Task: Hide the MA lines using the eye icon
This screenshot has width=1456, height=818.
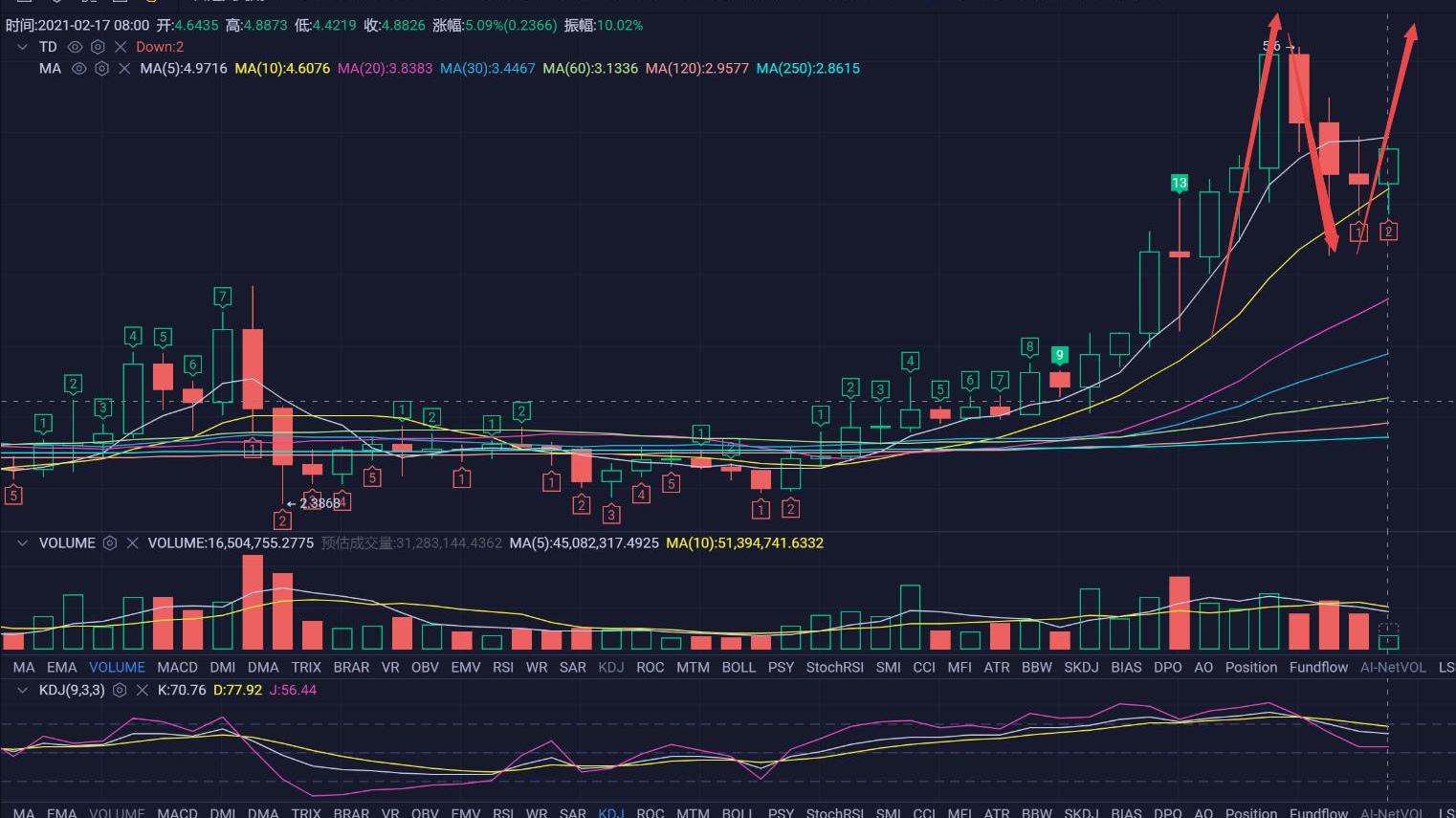Action: (x=79, y=69)
